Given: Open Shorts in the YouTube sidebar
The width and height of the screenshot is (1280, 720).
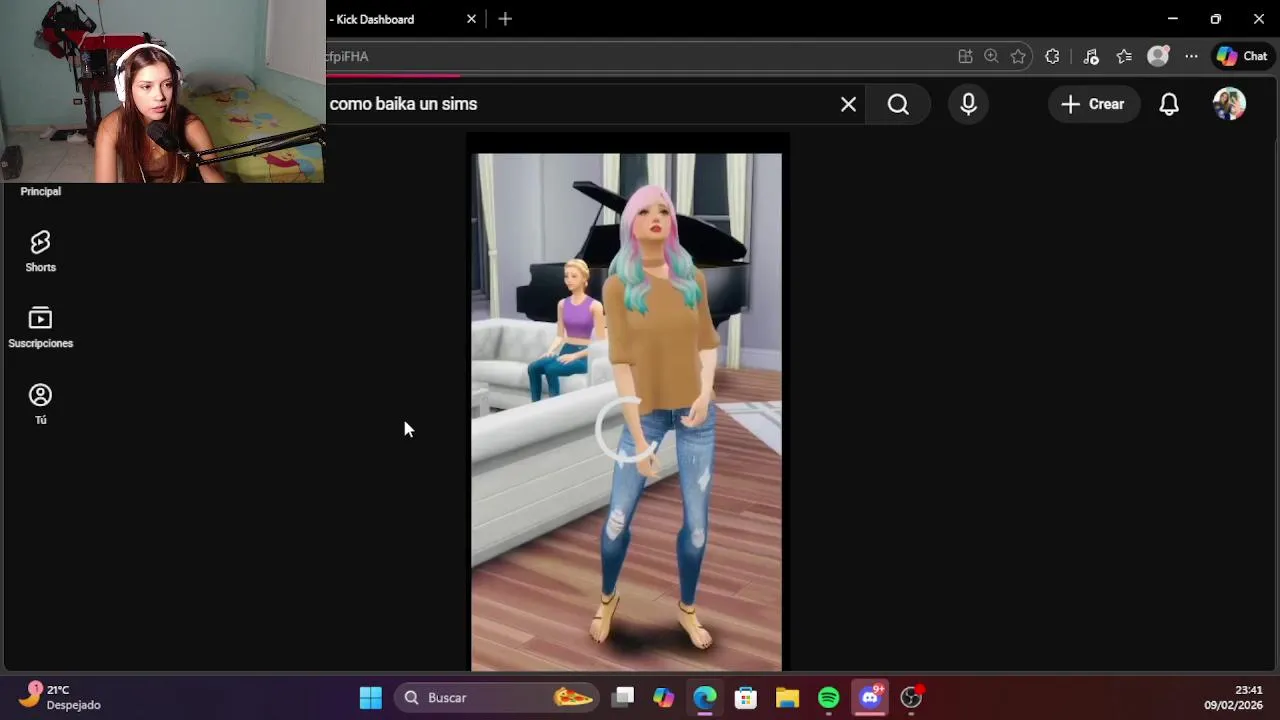Looking at the screenshot, I should click(40, 251).
